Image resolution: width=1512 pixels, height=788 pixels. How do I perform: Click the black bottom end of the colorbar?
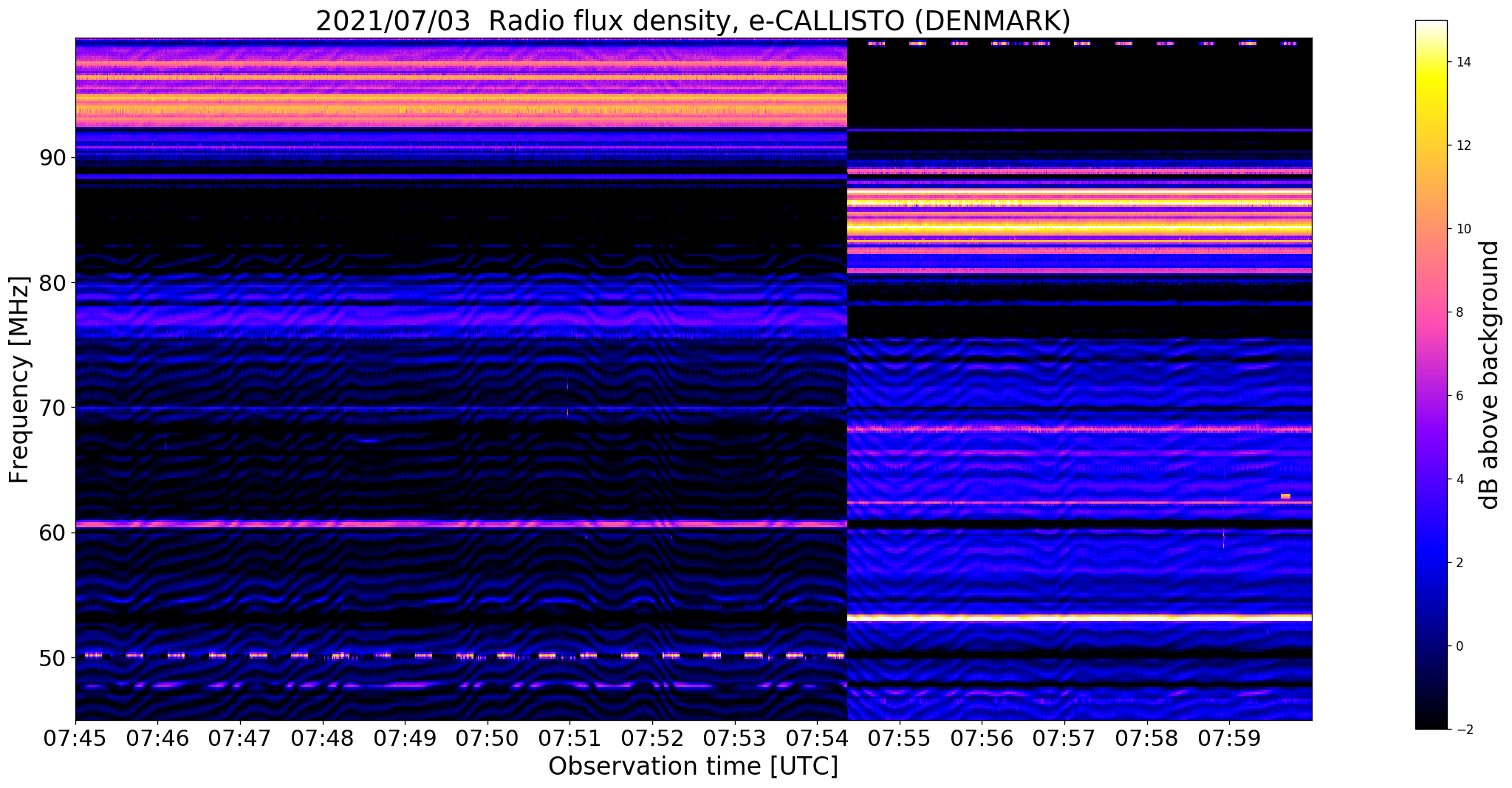tap(1431, 724)
